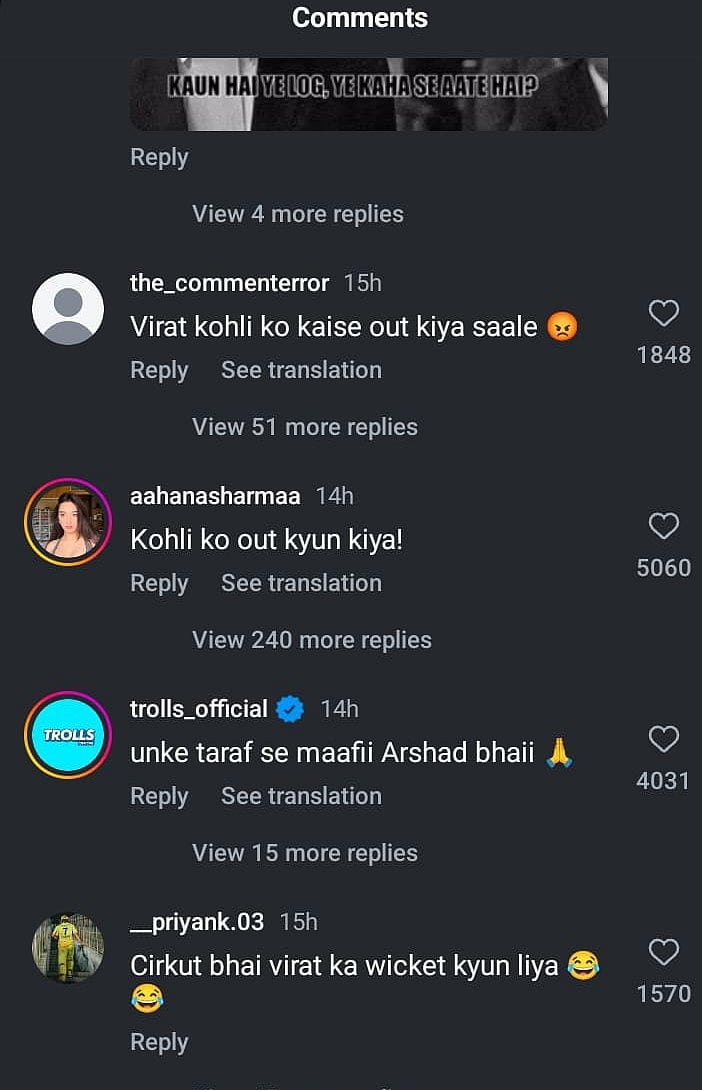The height and width of the screenshot is (1090, 702).
Task: Reply to the_commenterror's comment
Action: [x=159, y=370]
